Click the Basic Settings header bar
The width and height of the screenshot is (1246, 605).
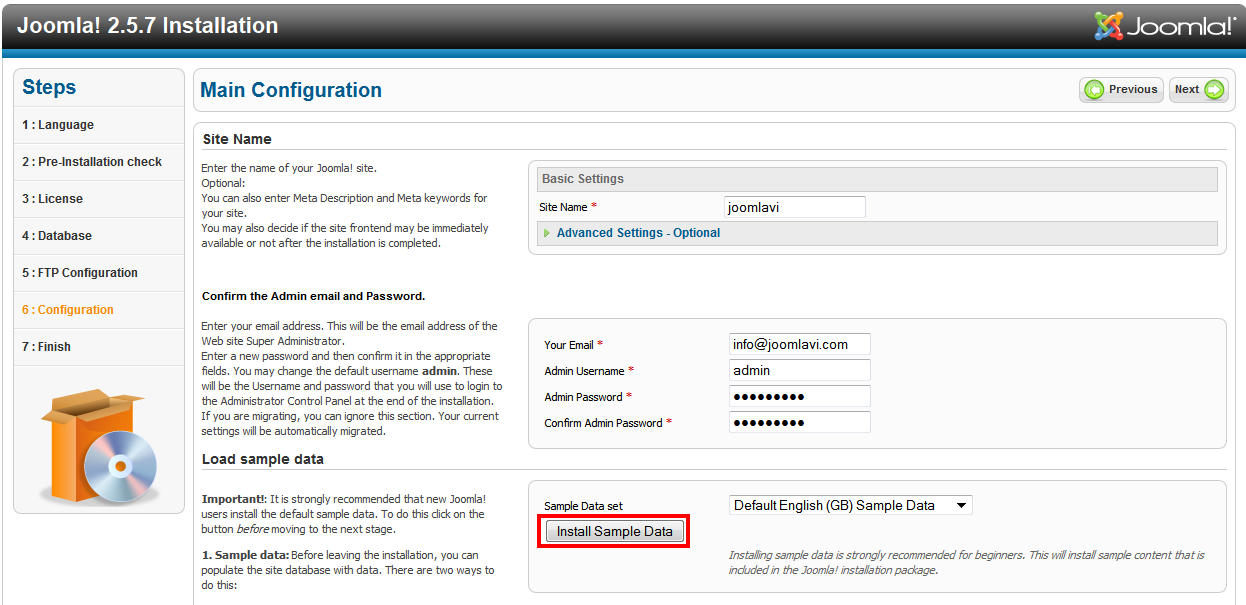point(877,179)
